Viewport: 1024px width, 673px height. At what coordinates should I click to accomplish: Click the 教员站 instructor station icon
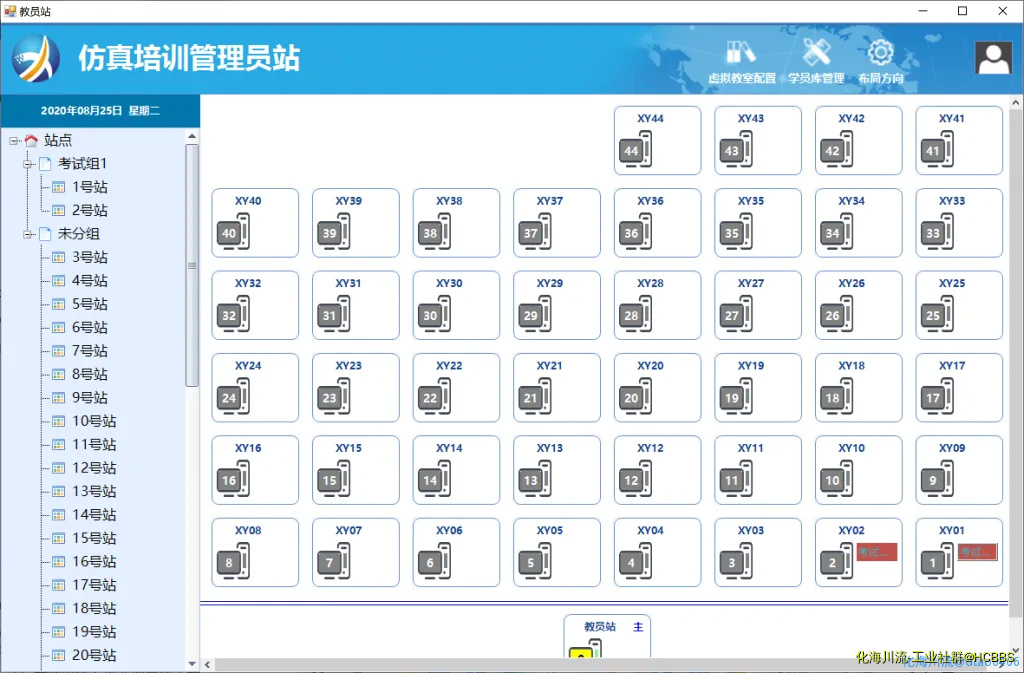[x=584, y=653]
